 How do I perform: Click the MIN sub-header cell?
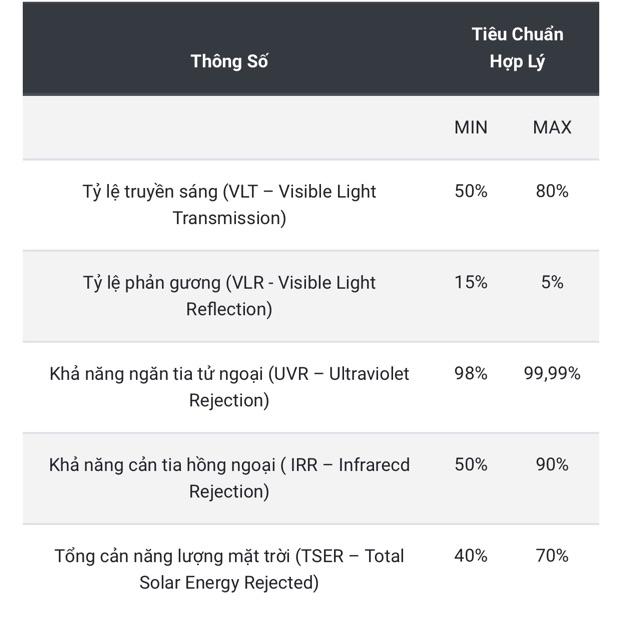click(471, 128)
